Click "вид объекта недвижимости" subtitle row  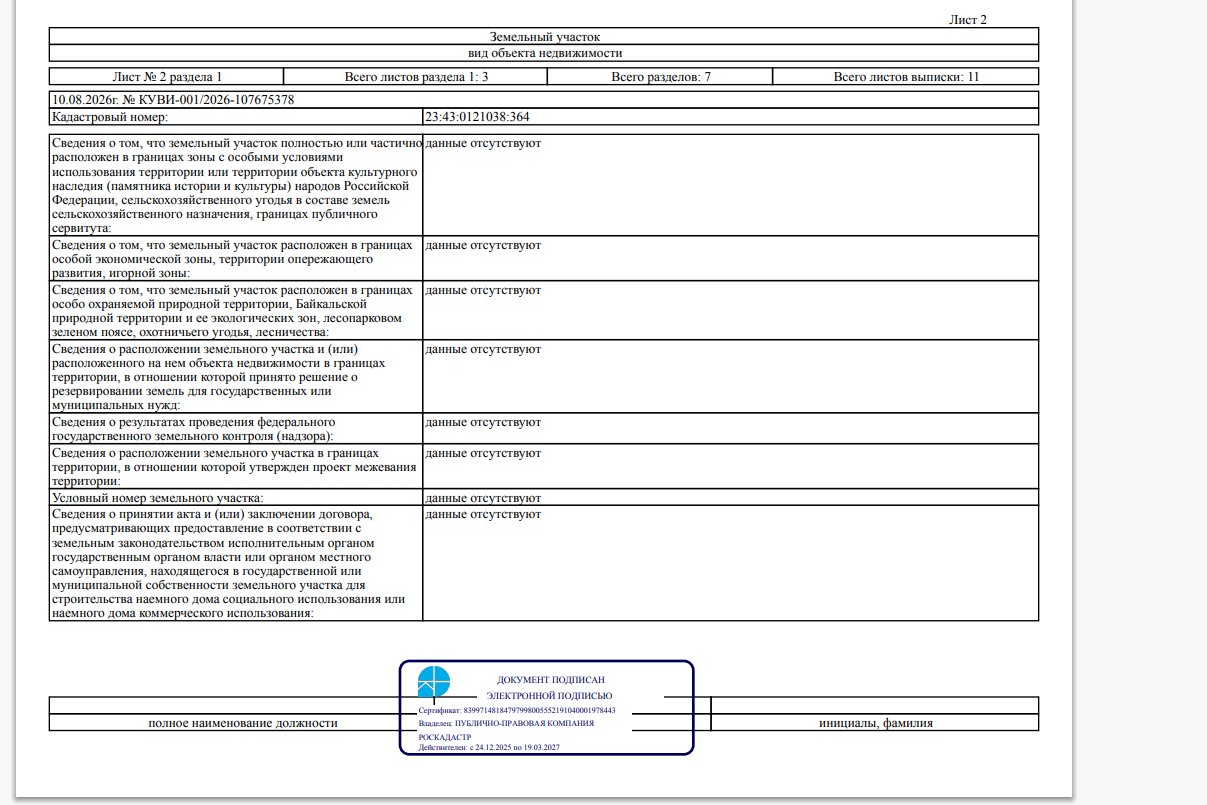pyautogui.click(x=544, y=53)
